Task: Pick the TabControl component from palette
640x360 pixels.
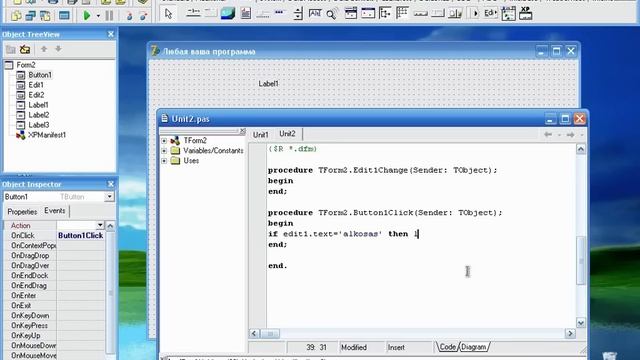Action: 193,13
